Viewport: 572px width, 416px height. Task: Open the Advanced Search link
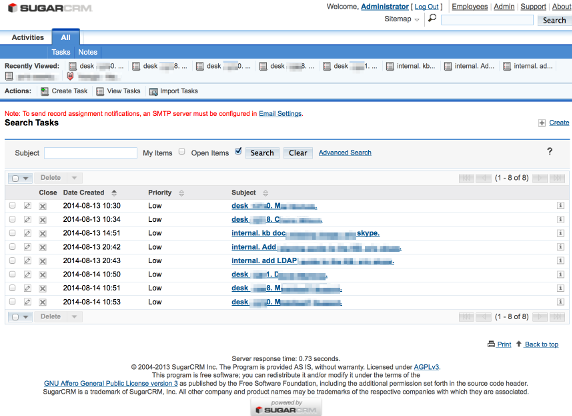click(x=345, y=153)
